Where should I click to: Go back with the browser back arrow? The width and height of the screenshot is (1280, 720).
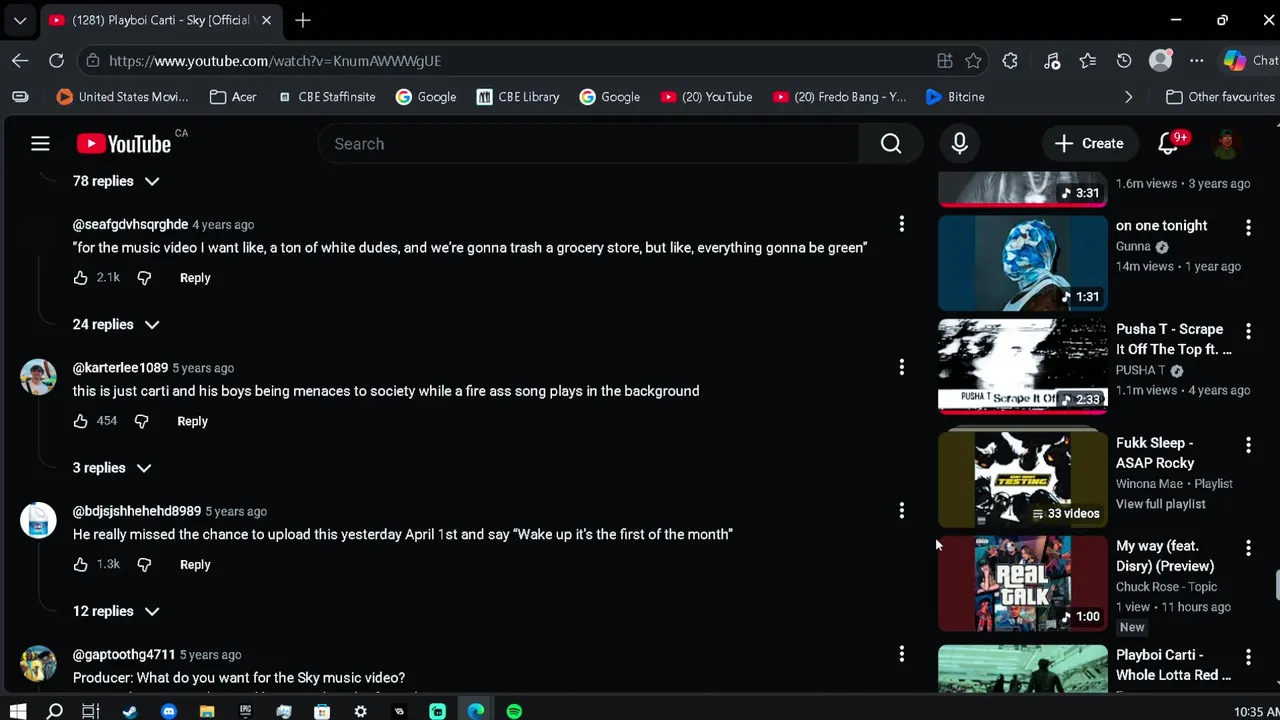(20, 61)
